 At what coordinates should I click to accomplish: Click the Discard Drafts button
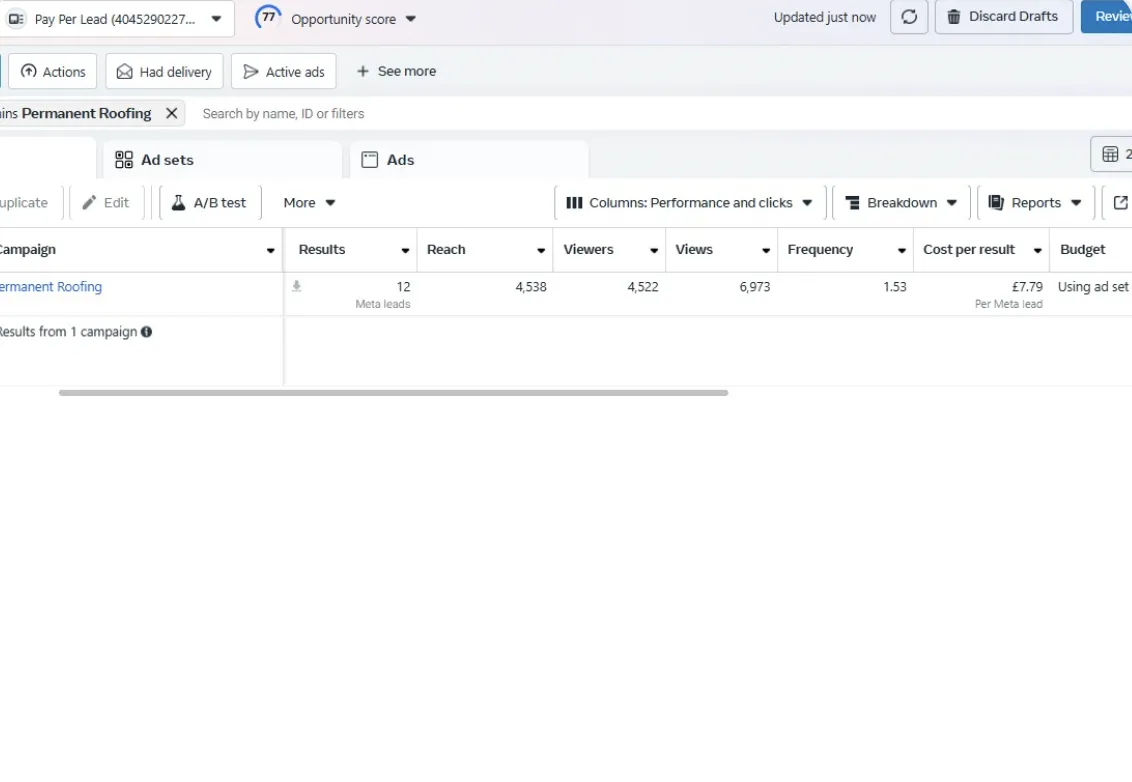[1003, 17]
